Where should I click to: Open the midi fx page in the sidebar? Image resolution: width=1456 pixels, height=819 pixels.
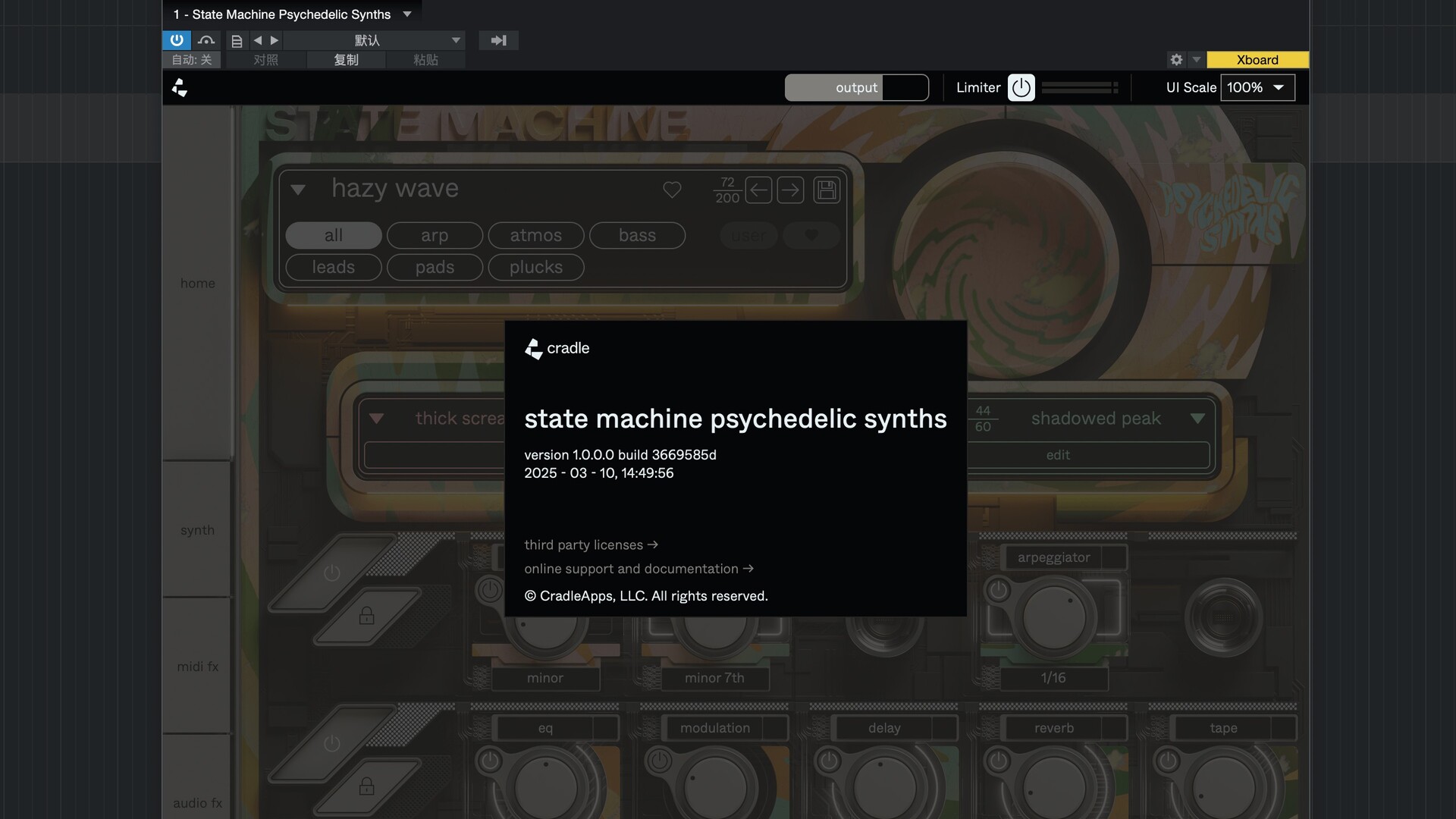(x=197, y=667)
